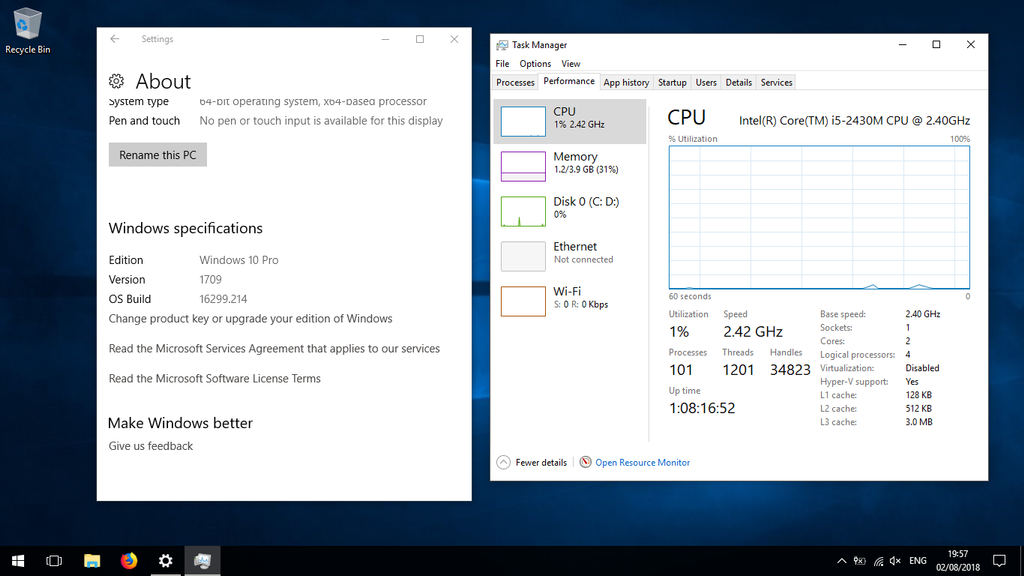The image size is (1024, 576).
Task: Open the View menu in Task Manager
Action: (x=570, y=64)
